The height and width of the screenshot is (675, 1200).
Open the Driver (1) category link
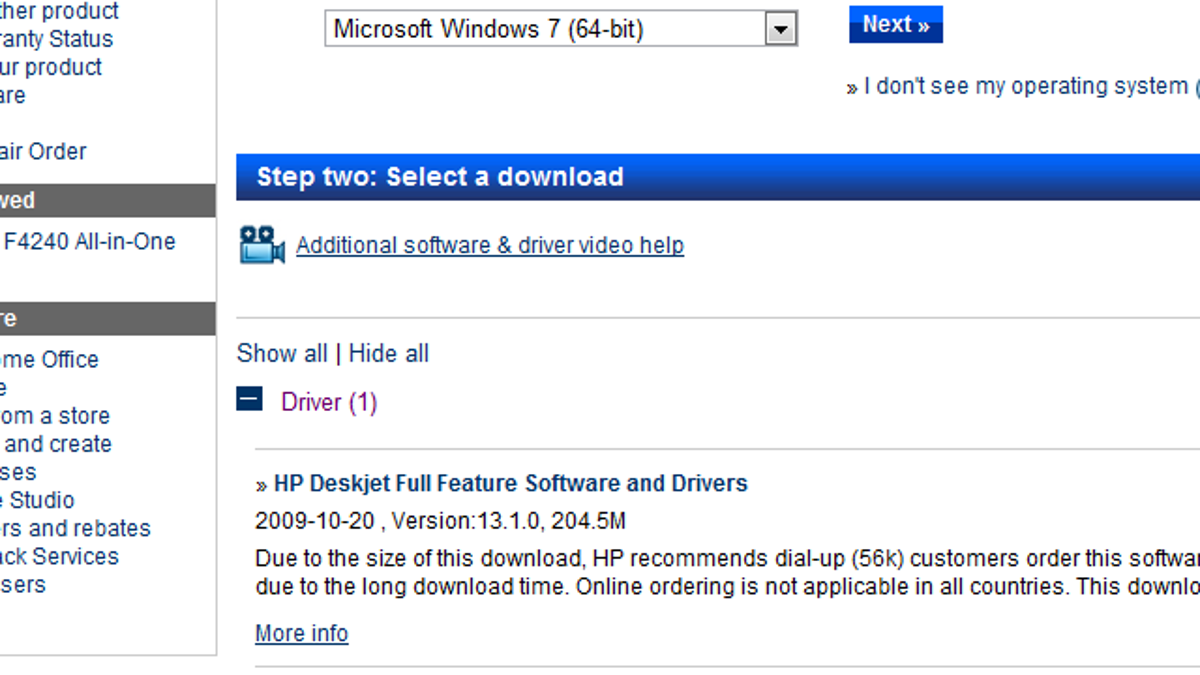pos(329,402)
